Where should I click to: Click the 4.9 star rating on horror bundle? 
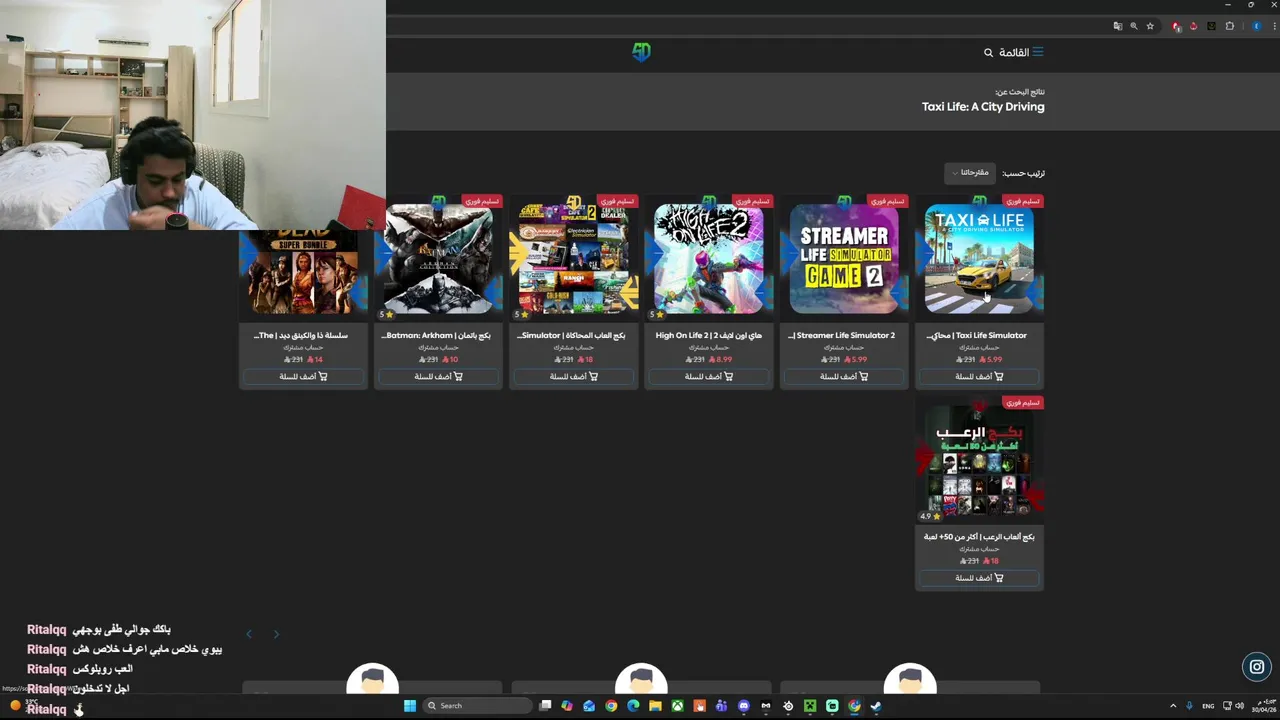click(929, 516)
